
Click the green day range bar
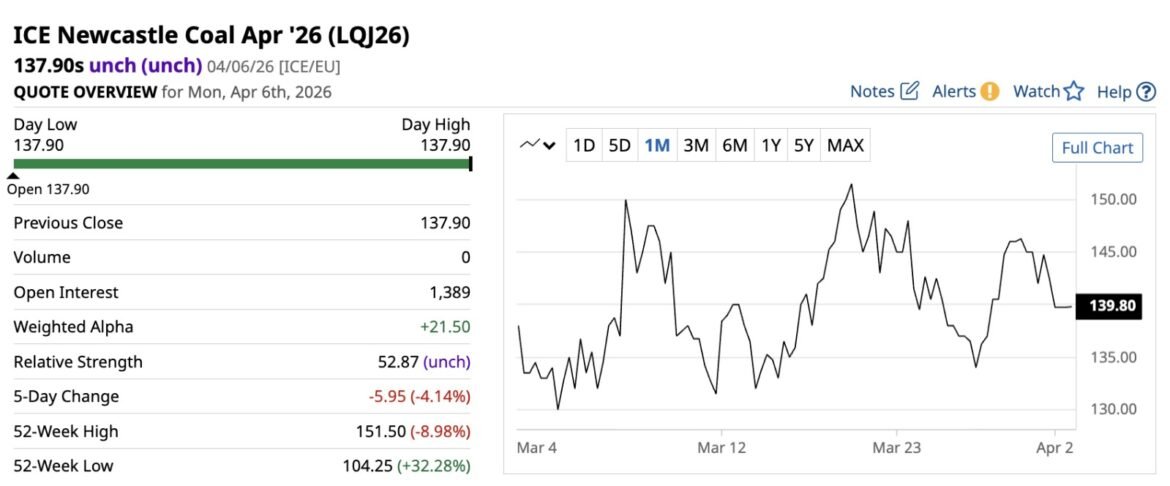coord(241,163)
